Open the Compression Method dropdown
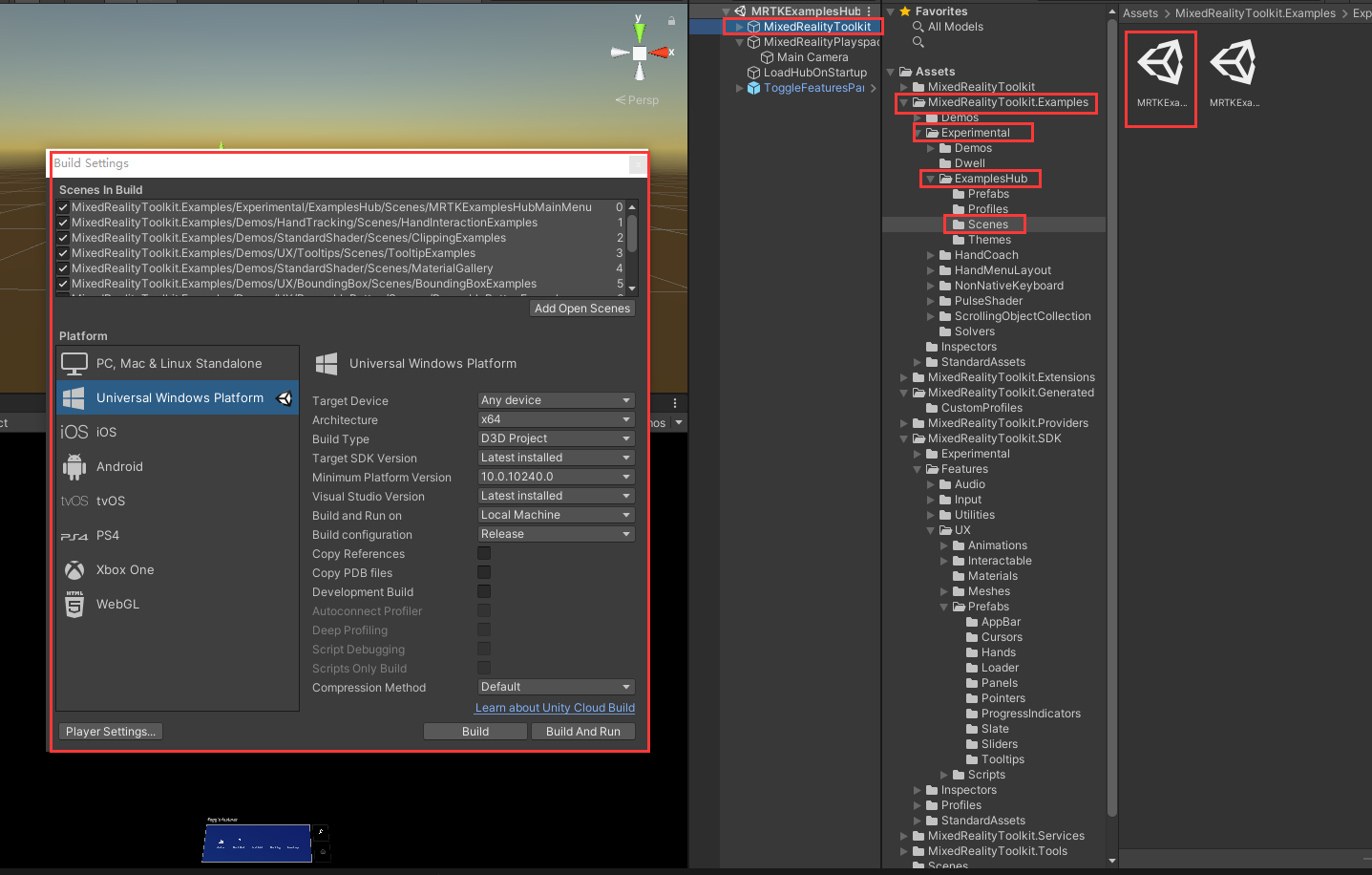This screenshot has width=1372, height=875. point(556,687)
